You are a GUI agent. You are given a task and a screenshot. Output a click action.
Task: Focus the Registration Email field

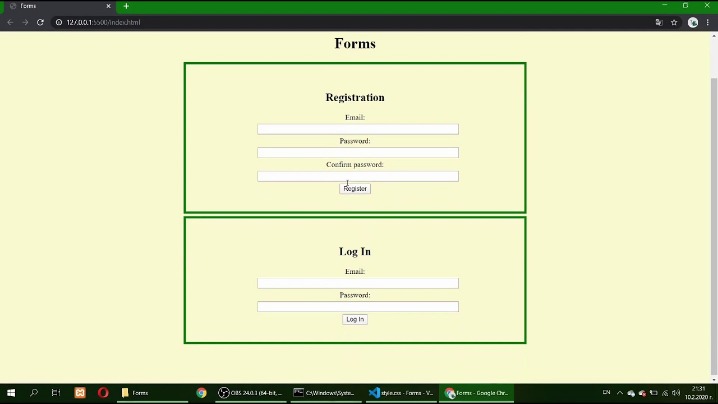(357, 129)
